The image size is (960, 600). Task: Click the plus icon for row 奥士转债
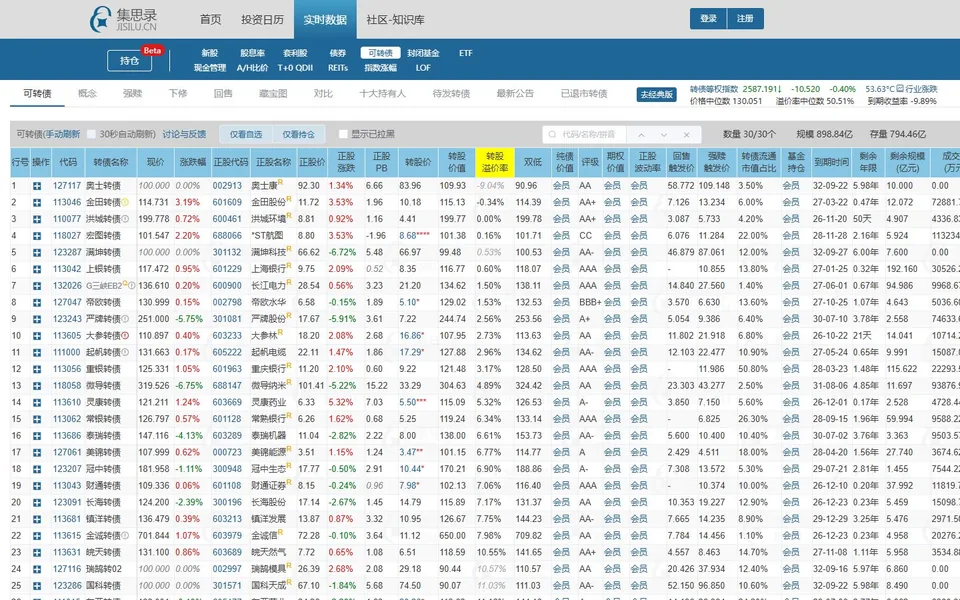coord(37,186)
